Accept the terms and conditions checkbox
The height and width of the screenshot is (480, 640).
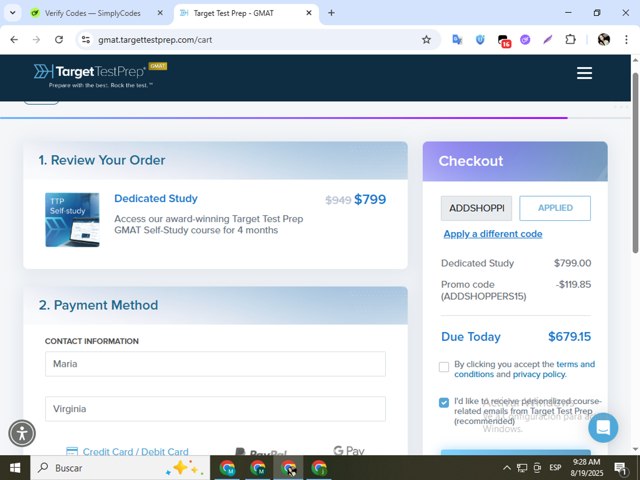tap(444, 367)
